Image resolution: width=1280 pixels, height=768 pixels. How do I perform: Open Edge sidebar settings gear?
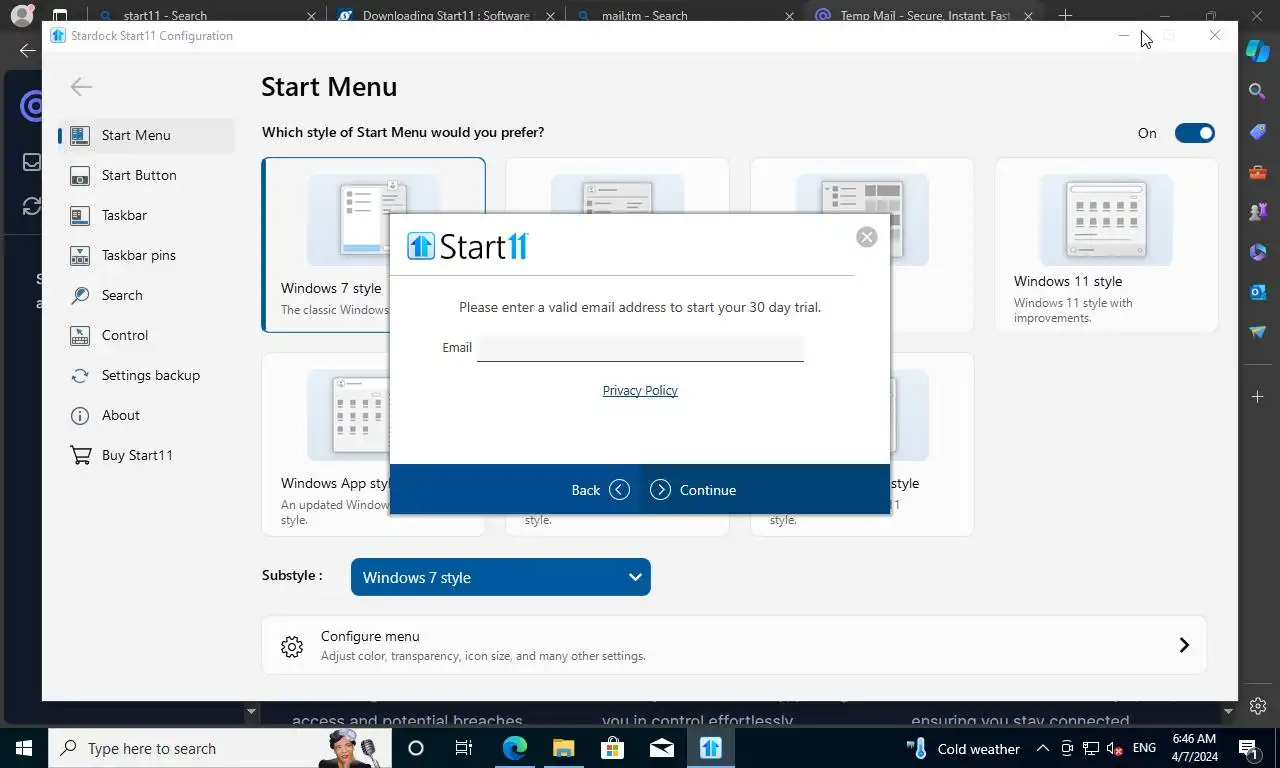pos(1258,706)
